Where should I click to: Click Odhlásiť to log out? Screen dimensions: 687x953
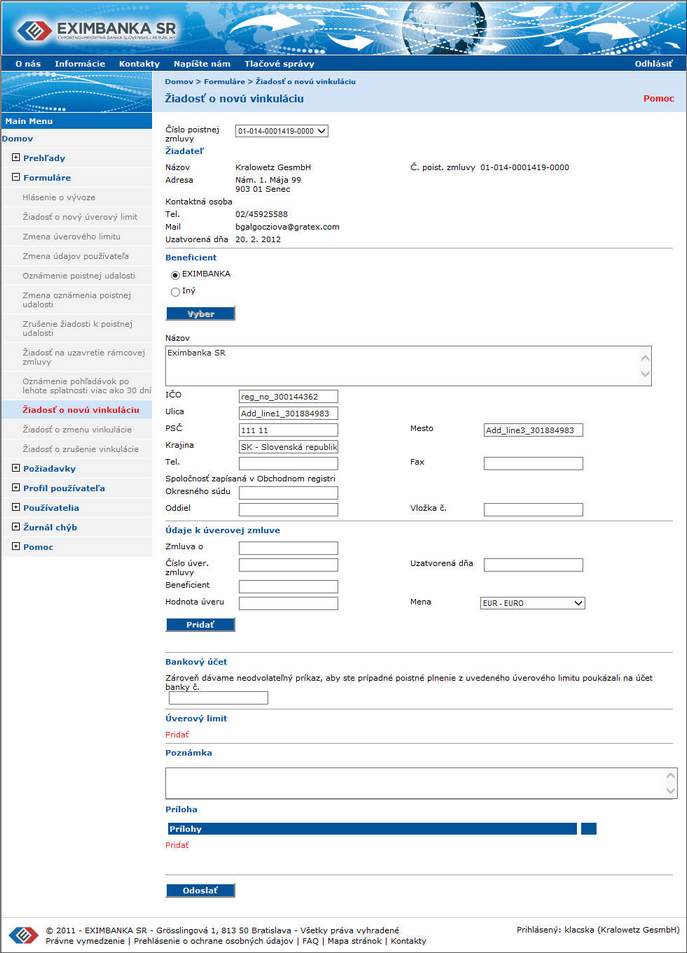(654, 64)
